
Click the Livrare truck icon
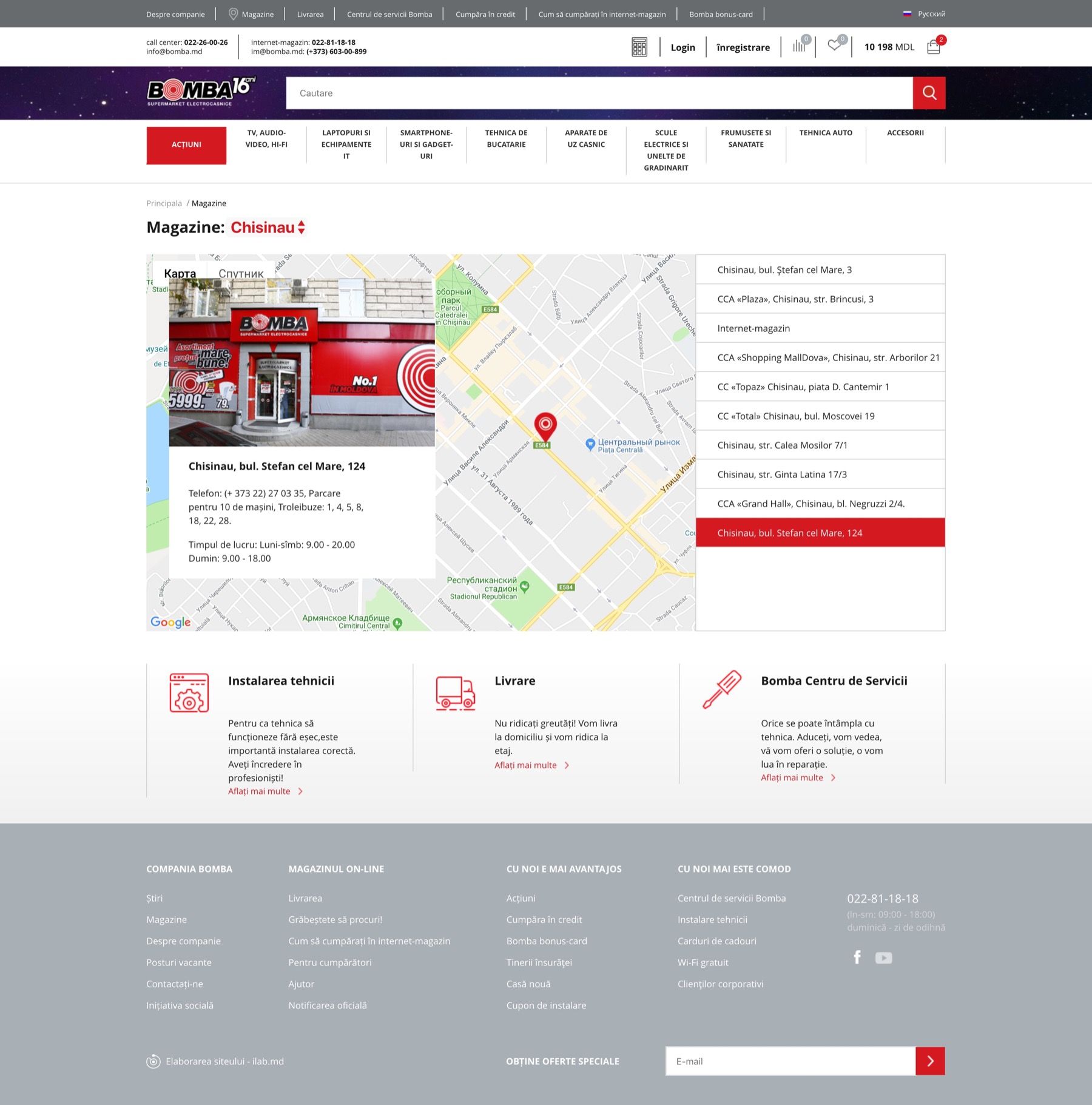pyautogui.click(x=455, y=693)
